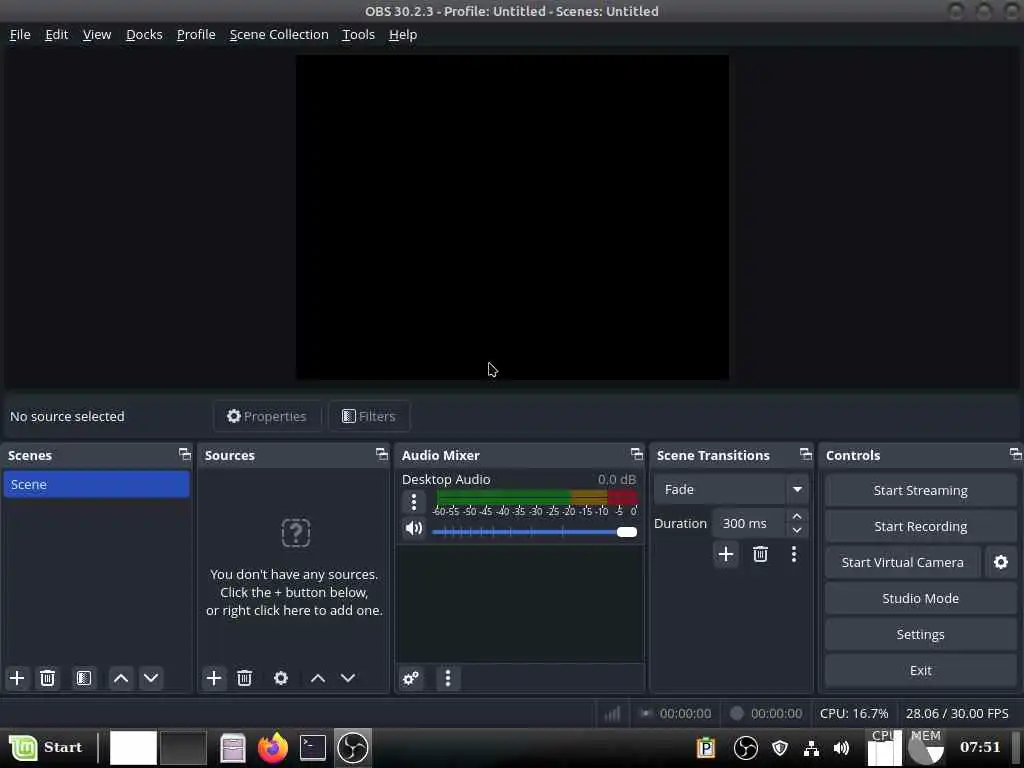
Task: Click the 28.06 / 30.00 FPS status
Action: (957, 713)
